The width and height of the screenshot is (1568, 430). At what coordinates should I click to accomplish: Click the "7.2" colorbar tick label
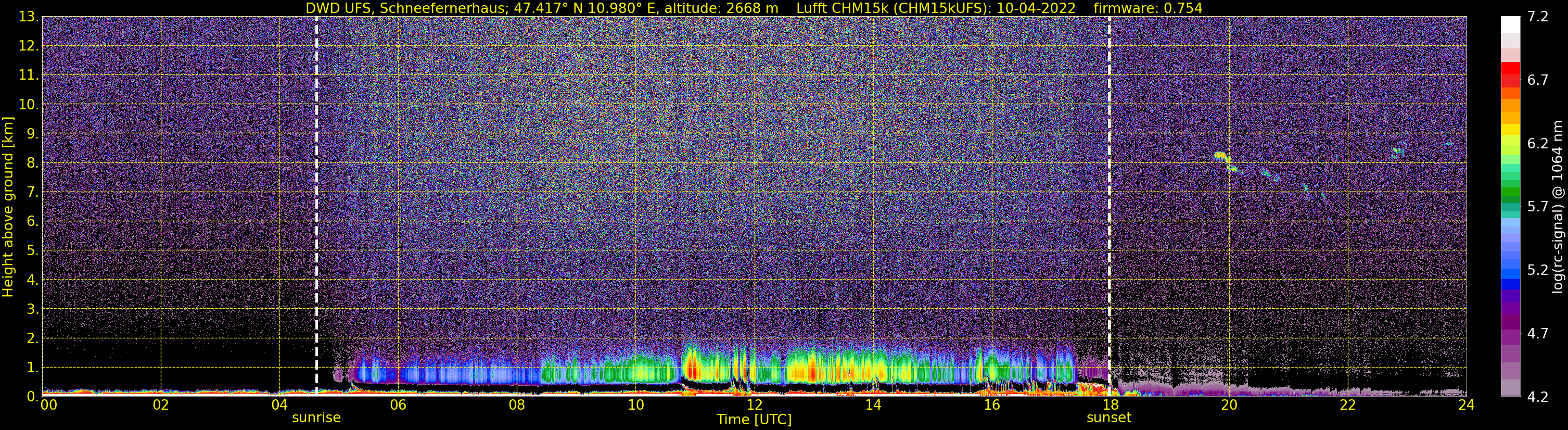pyautogui.click(x=1538, y=17)
